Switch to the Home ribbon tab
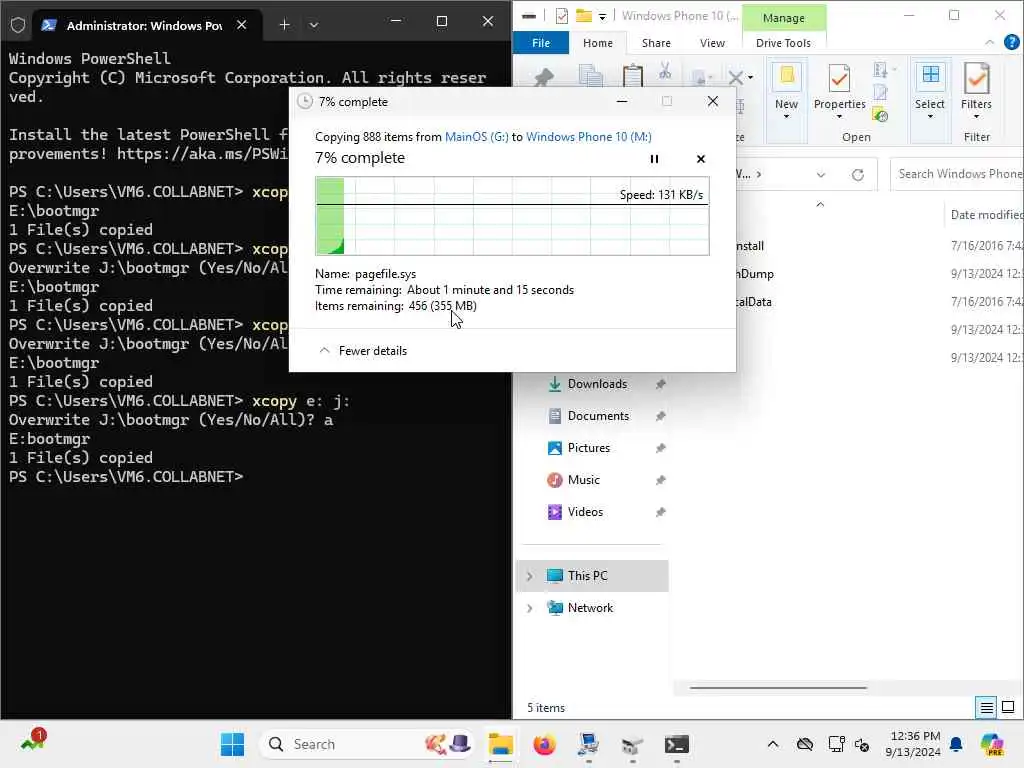 point(598,43)
